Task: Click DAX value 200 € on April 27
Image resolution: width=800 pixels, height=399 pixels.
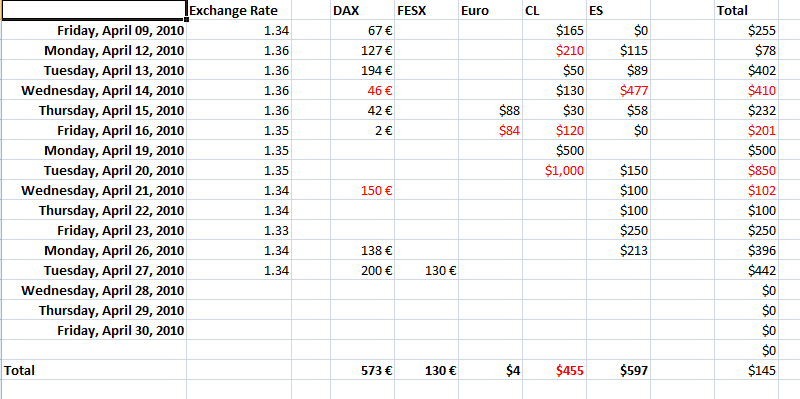Action: coord(362,270)
